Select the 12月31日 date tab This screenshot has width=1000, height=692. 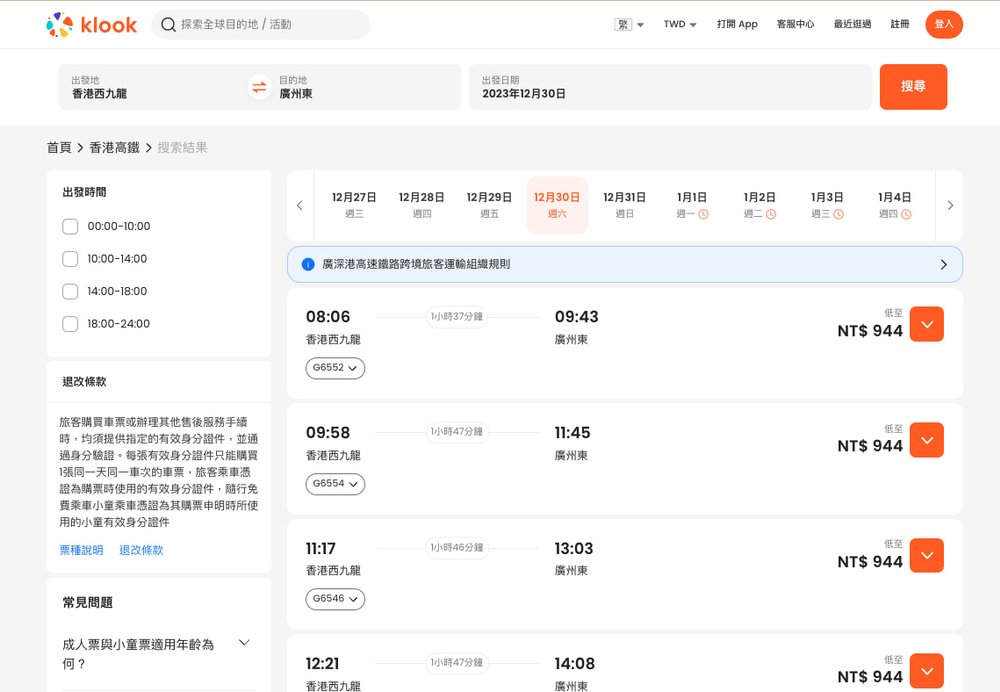pos(624,205)
